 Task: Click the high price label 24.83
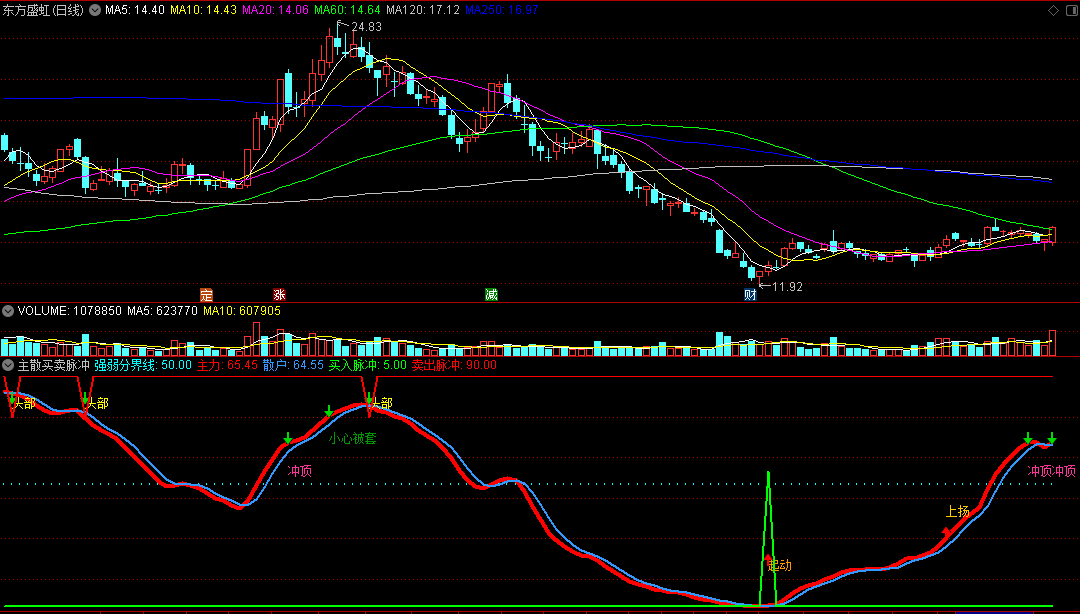click(366, 27)
